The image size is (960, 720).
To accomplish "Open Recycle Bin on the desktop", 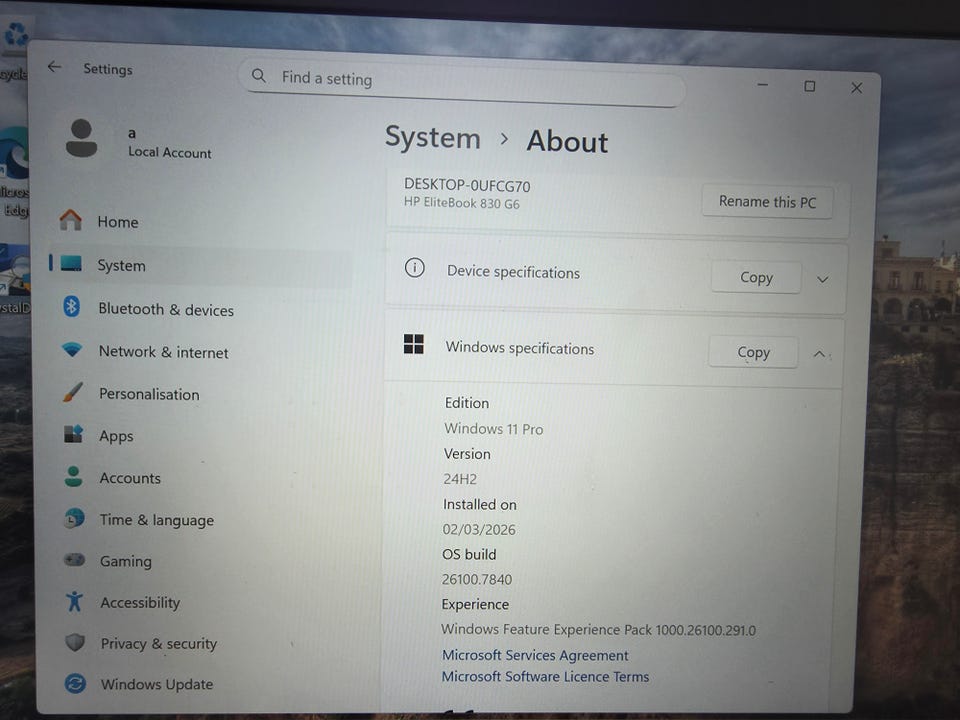I will (x=15, y=49).
